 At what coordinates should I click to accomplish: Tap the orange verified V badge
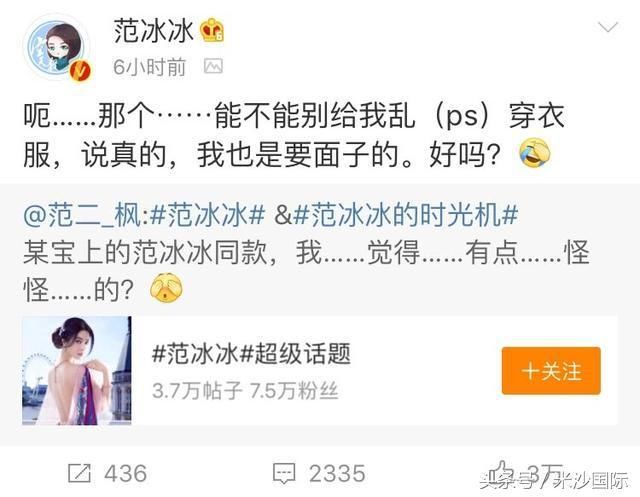pyautogui.click(x=80, y=71)
